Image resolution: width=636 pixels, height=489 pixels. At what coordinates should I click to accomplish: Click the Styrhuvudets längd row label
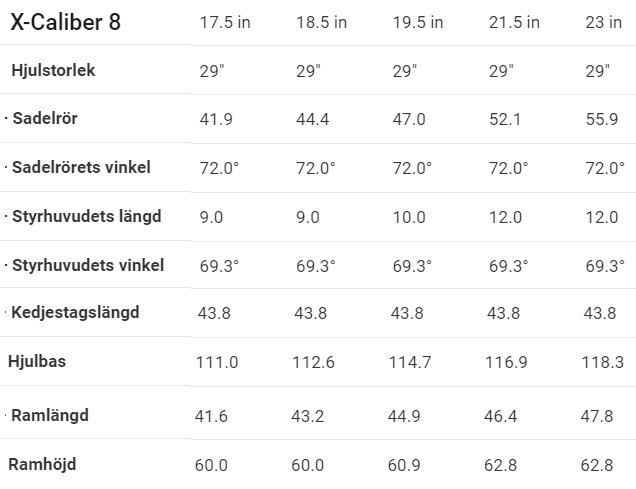86,216
